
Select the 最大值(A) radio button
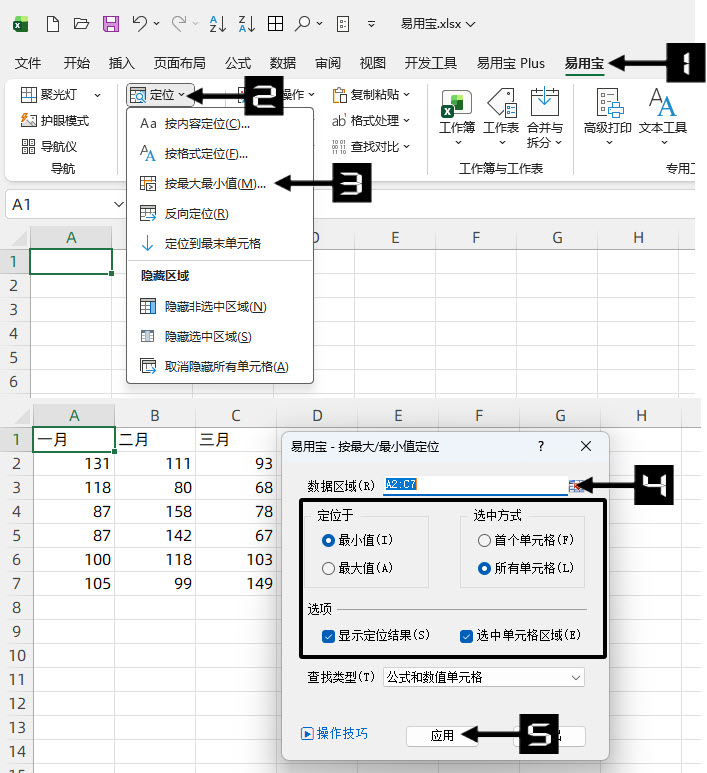pos(328,568)
